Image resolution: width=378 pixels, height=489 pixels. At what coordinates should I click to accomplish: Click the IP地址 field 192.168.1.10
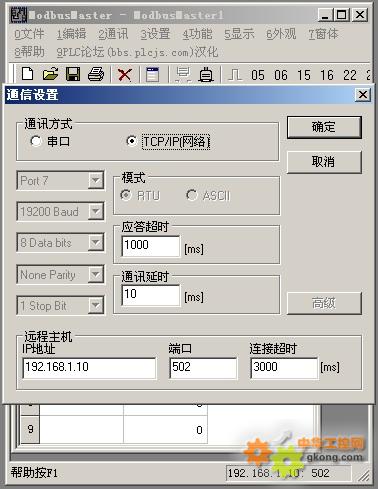click(x=89, y=368)
